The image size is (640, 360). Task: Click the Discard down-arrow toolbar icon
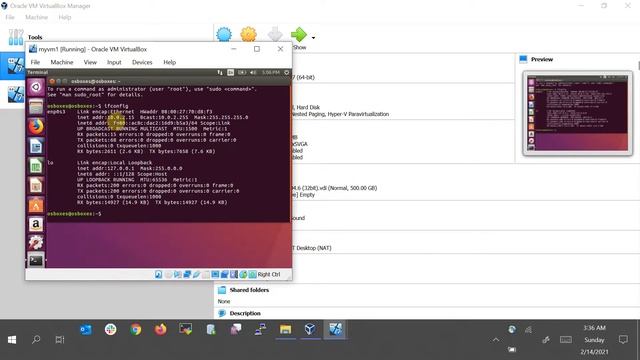[x=275, y=35]
